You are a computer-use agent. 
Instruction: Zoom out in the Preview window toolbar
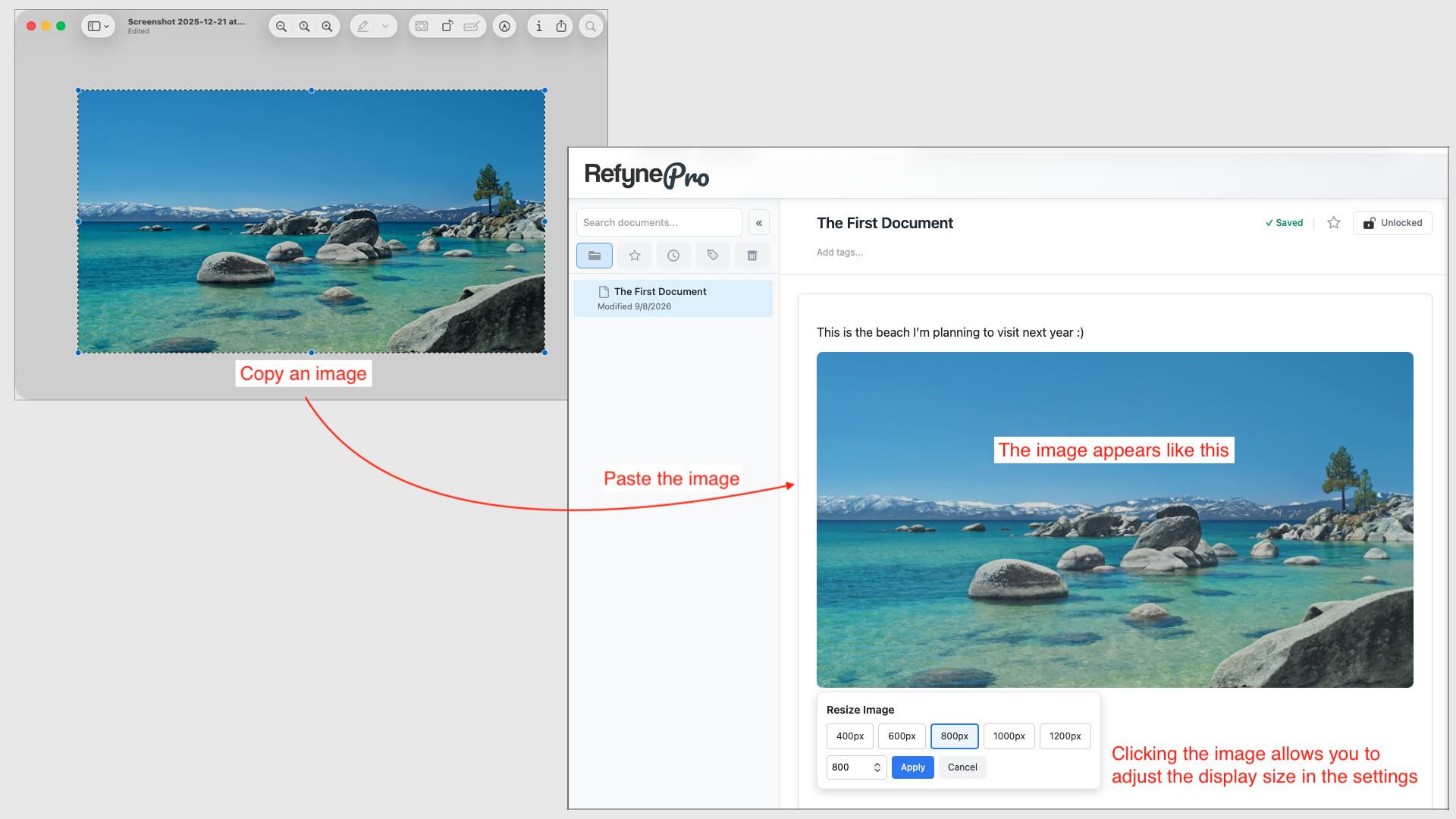[x=281, y=27]
